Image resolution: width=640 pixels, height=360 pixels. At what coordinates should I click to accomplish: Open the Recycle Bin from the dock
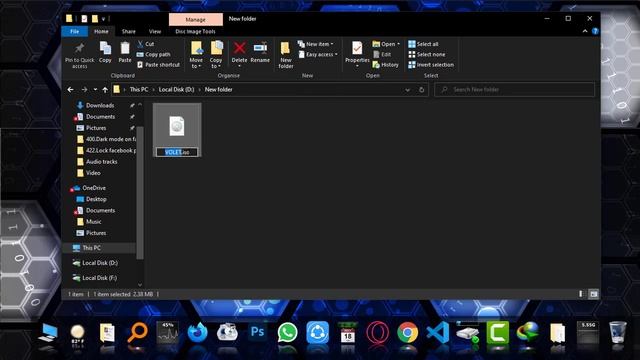point(618,331)
